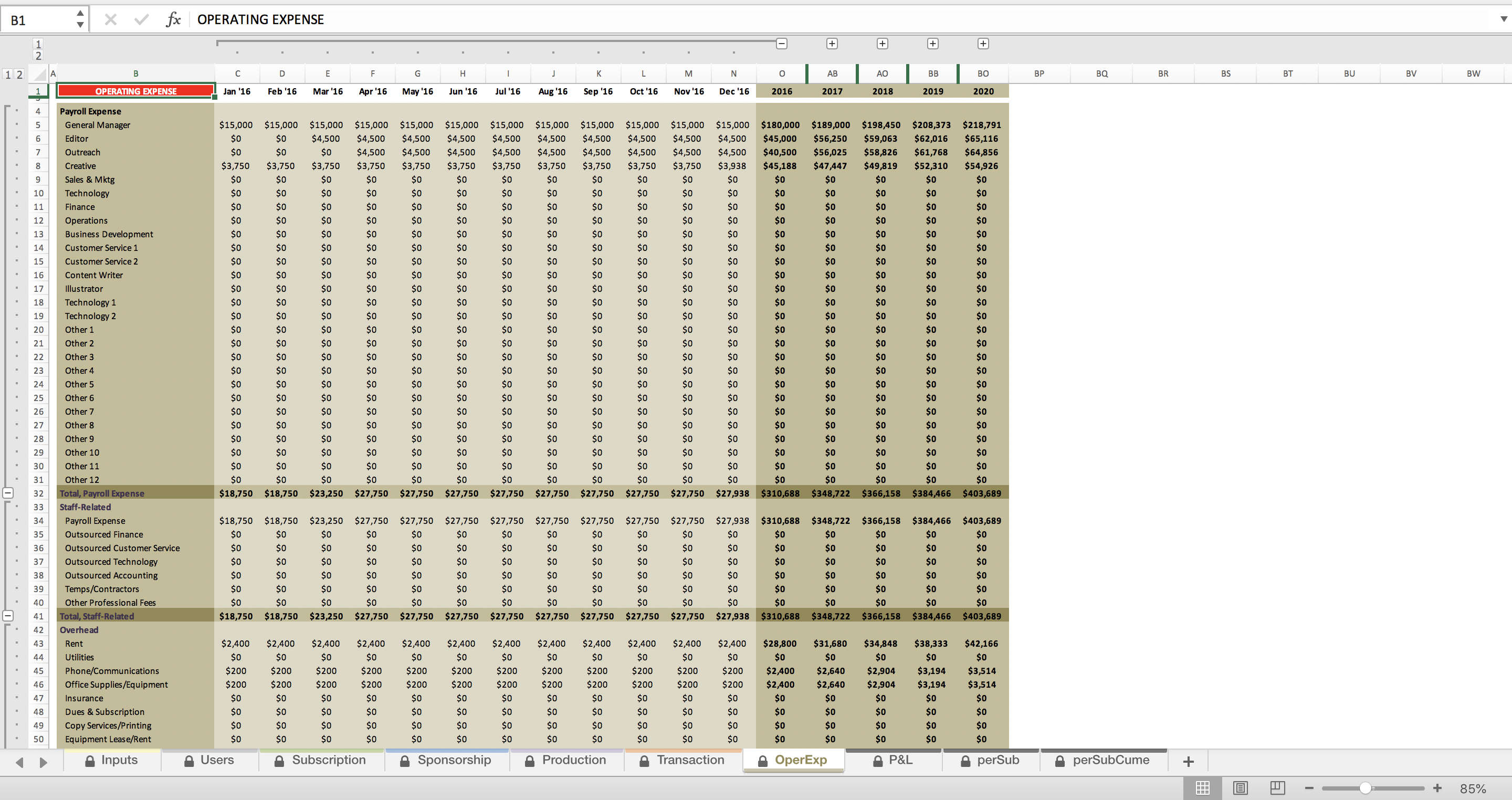The image size is (1512, 800).
Task: Click the $28,800 Rent 2016 value
Action: pyautogui.click(x=780, y=644)
